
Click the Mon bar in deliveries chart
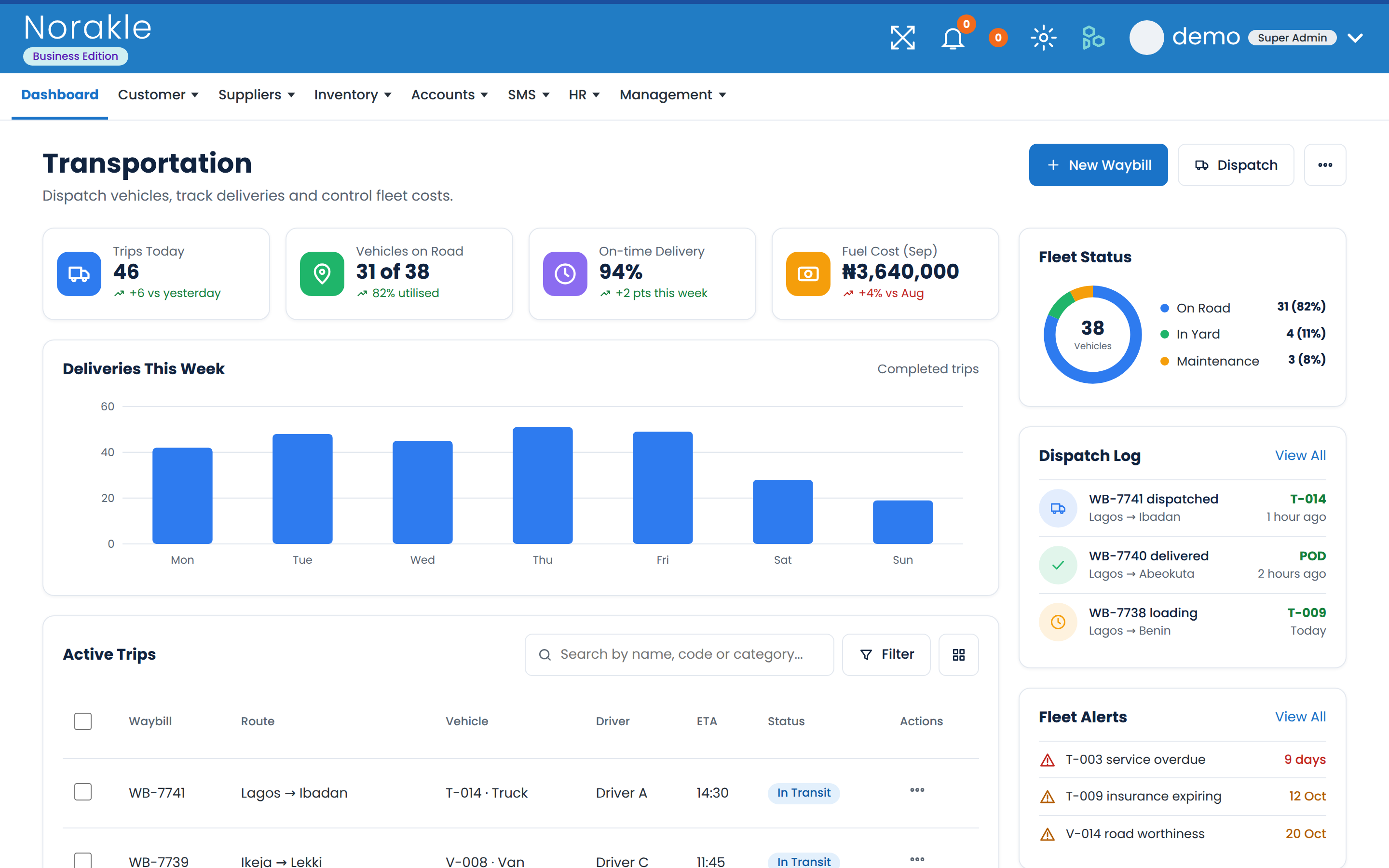coord(182,495)
